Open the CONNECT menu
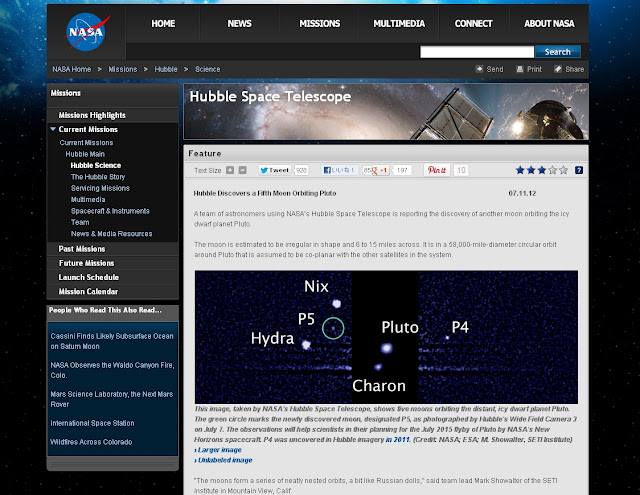Viewport: 640px width, 495px height. (x=473, y=24)
